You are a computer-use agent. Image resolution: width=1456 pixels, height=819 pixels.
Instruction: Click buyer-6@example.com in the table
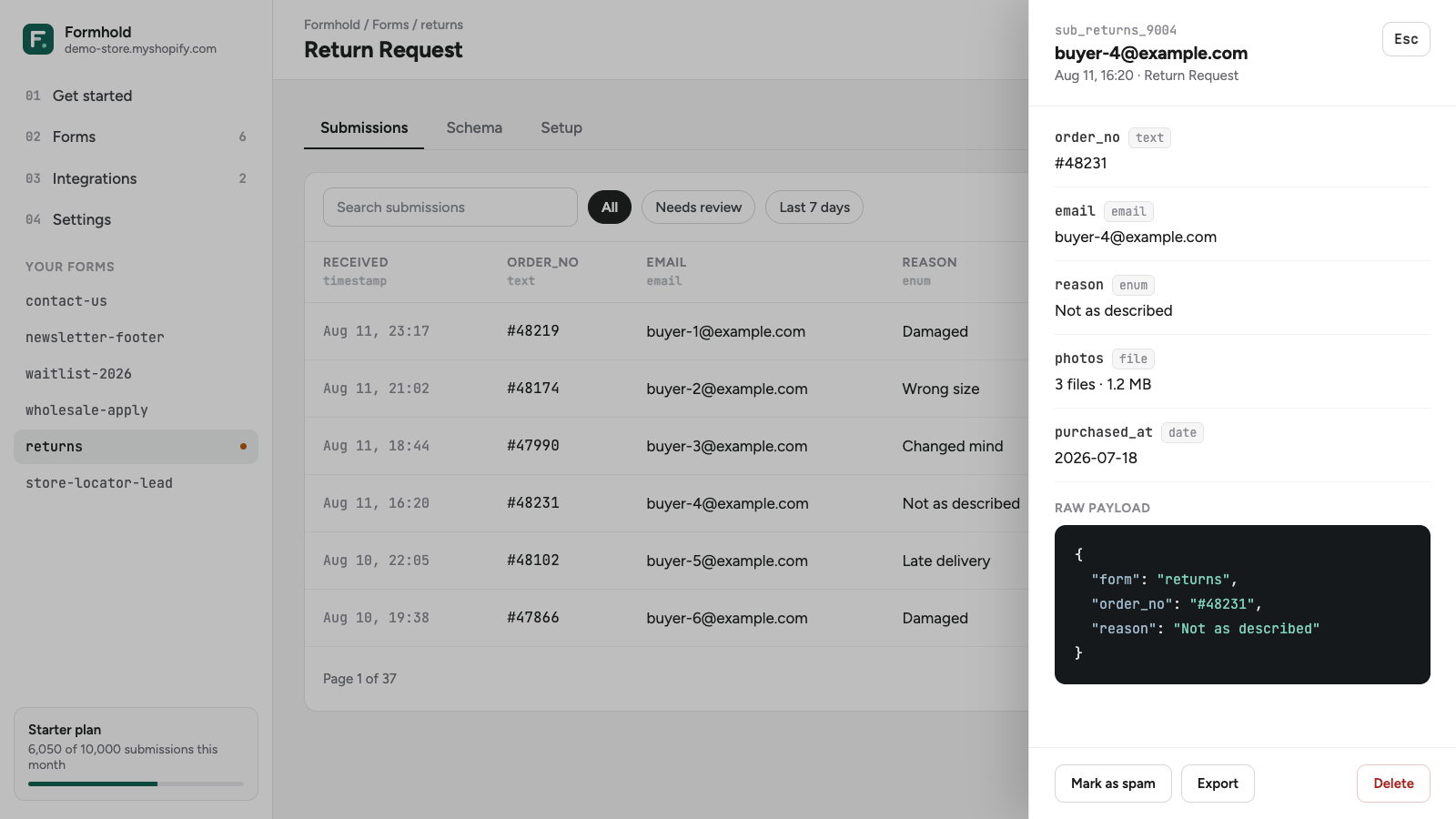[727, 618]
